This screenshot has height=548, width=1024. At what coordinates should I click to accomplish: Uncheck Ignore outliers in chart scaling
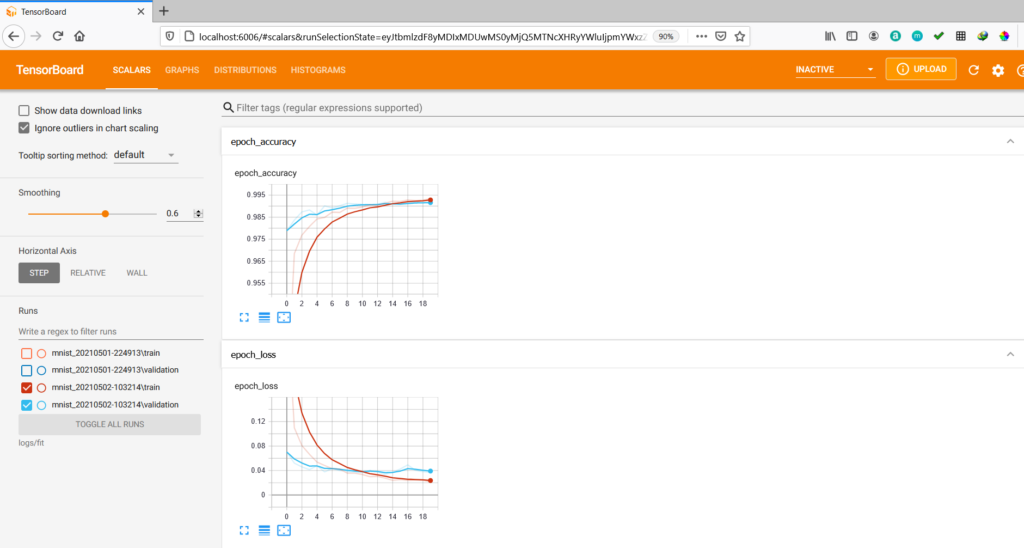click(25, 128)
